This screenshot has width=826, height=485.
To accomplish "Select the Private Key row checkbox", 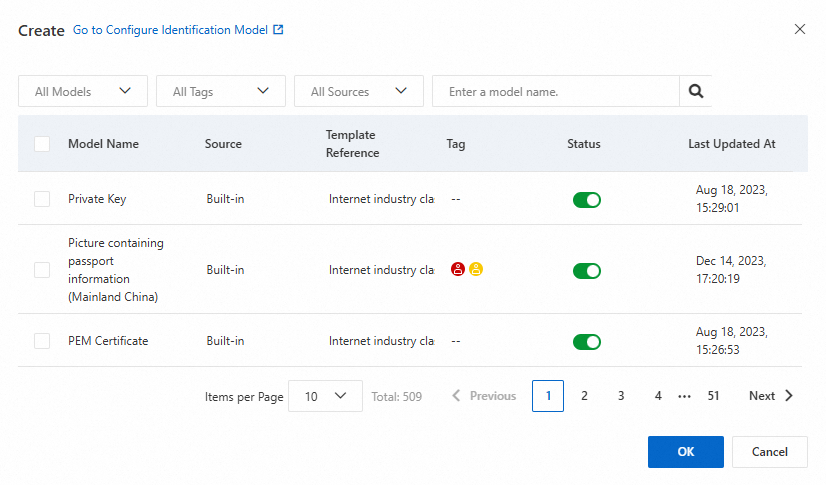I will pos(42,199).
